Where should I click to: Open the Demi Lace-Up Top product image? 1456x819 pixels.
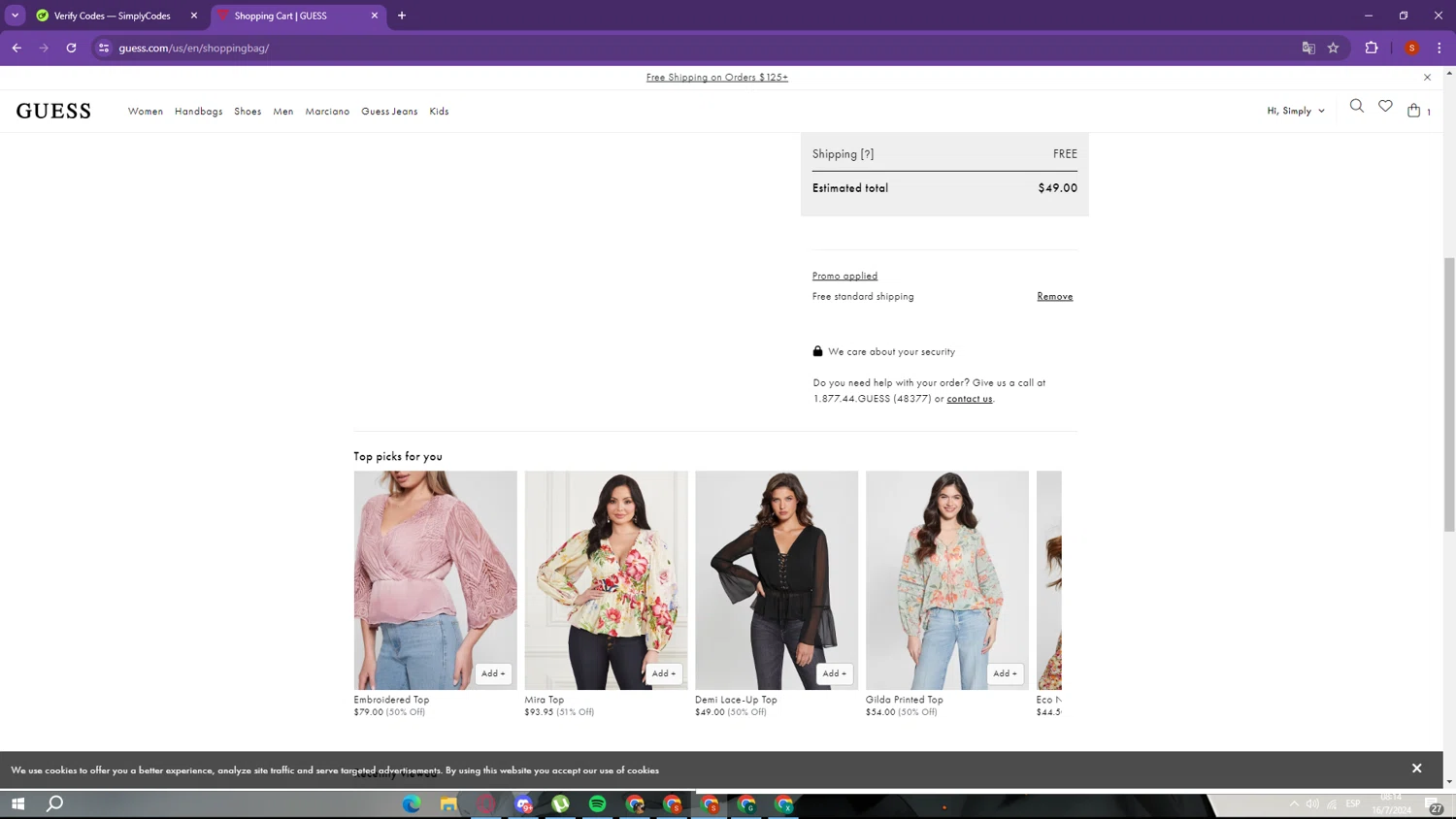pyautogui.click(x=777, y=580)
